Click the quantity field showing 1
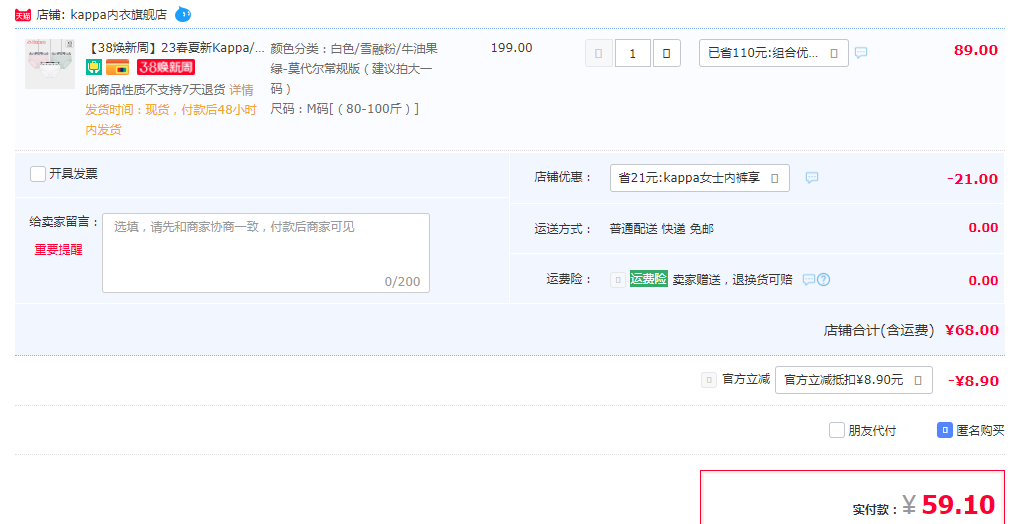This screenshot has height=524, width=1013. coord(632,53)
